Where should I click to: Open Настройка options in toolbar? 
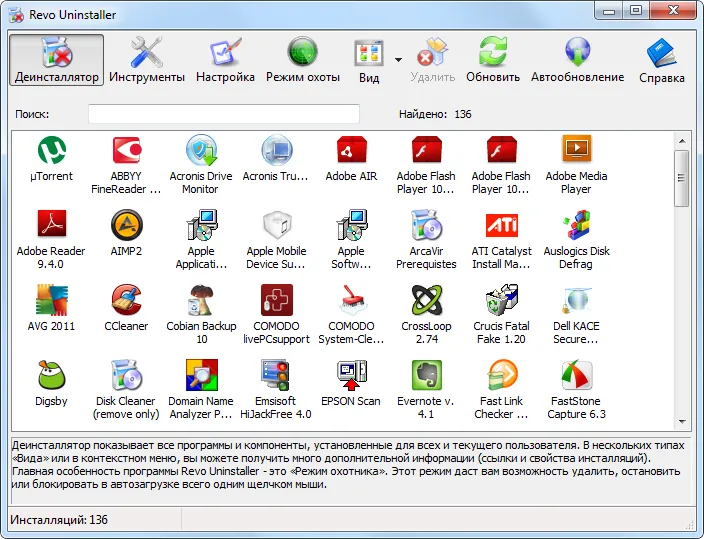[225, 60]
